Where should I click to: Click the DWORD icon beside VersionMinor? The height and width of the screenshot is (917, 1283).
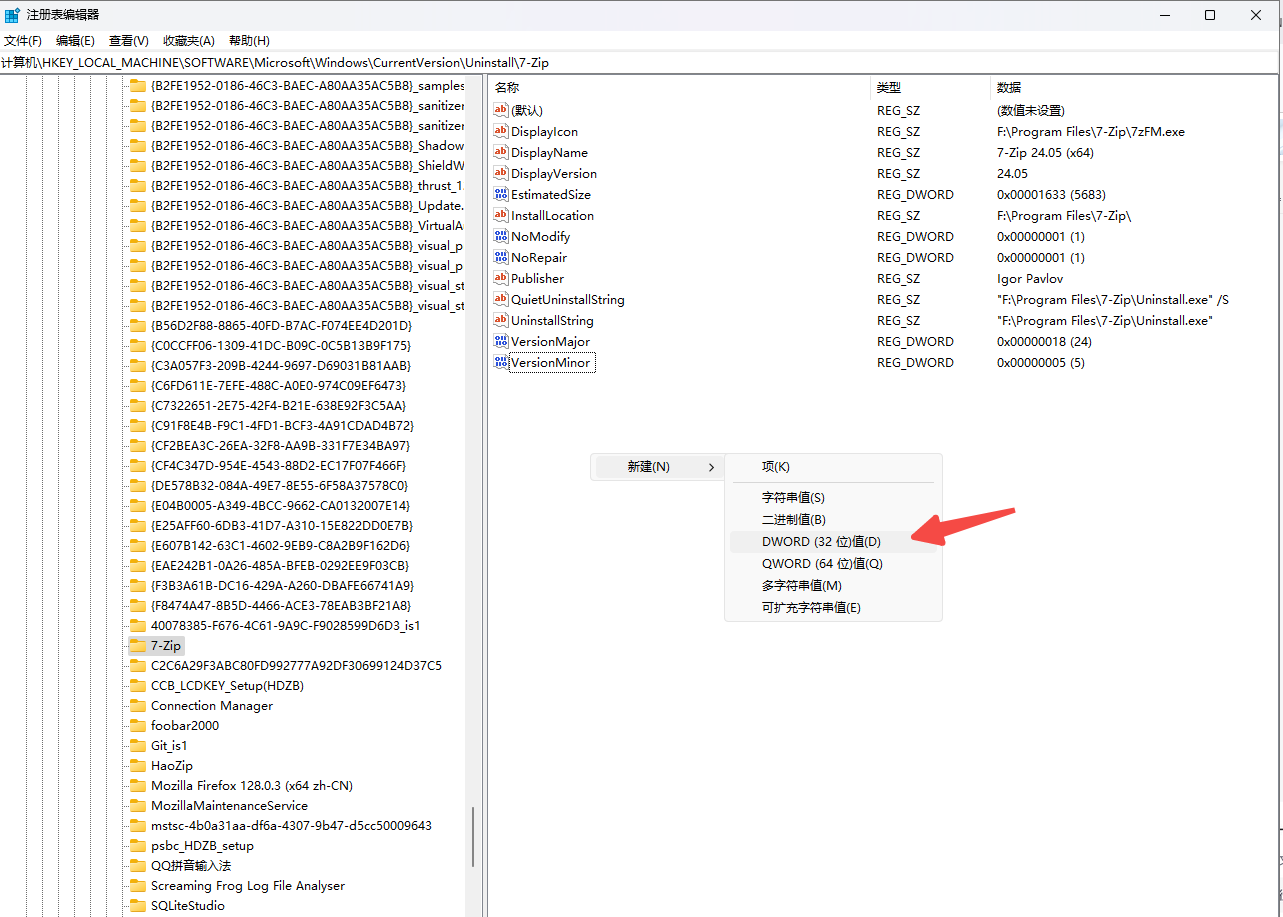coord(501,362)
